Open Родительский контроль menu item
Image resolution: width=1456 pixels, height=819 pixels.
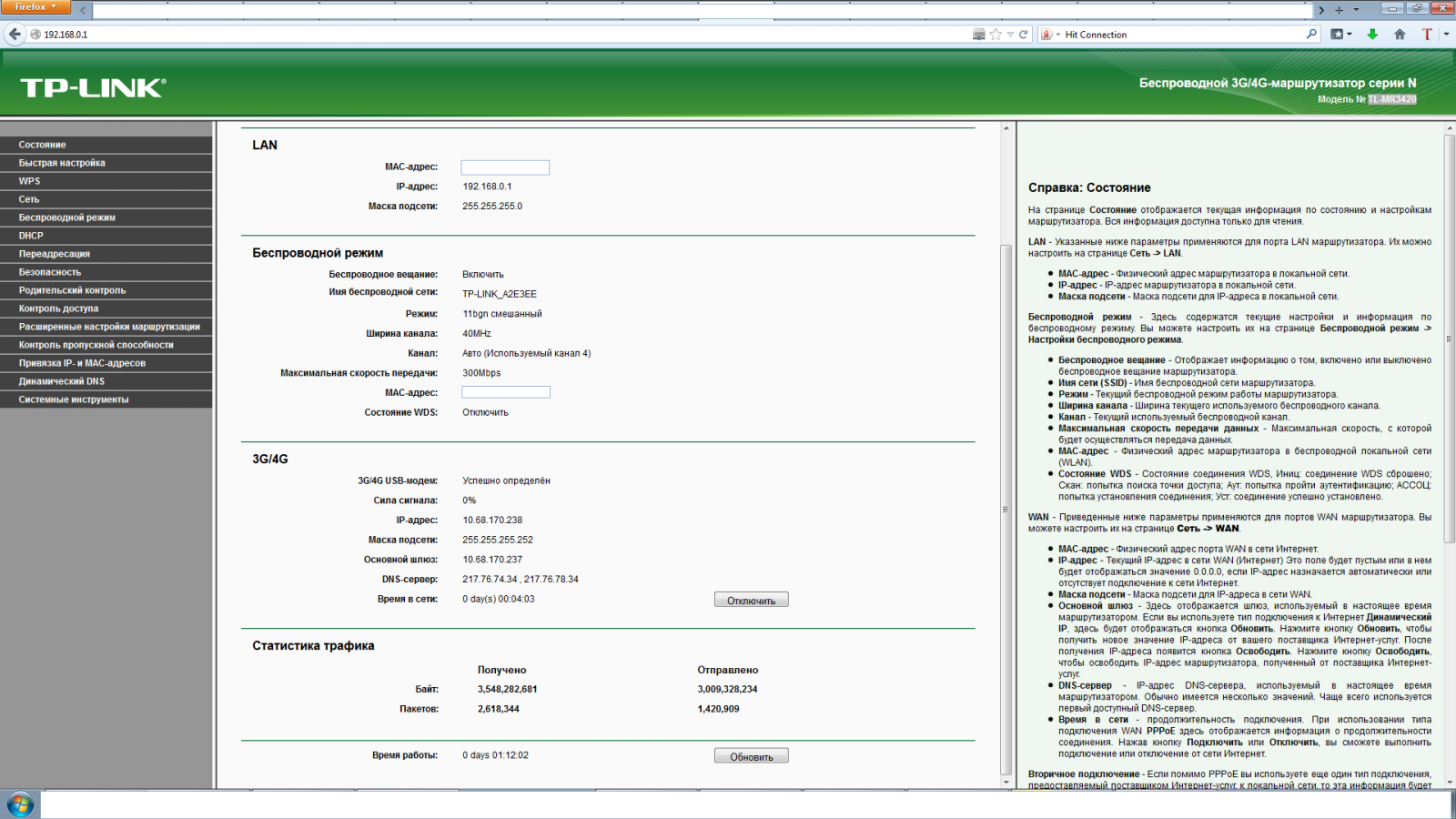pyautogui.click(x=106, y=290)
